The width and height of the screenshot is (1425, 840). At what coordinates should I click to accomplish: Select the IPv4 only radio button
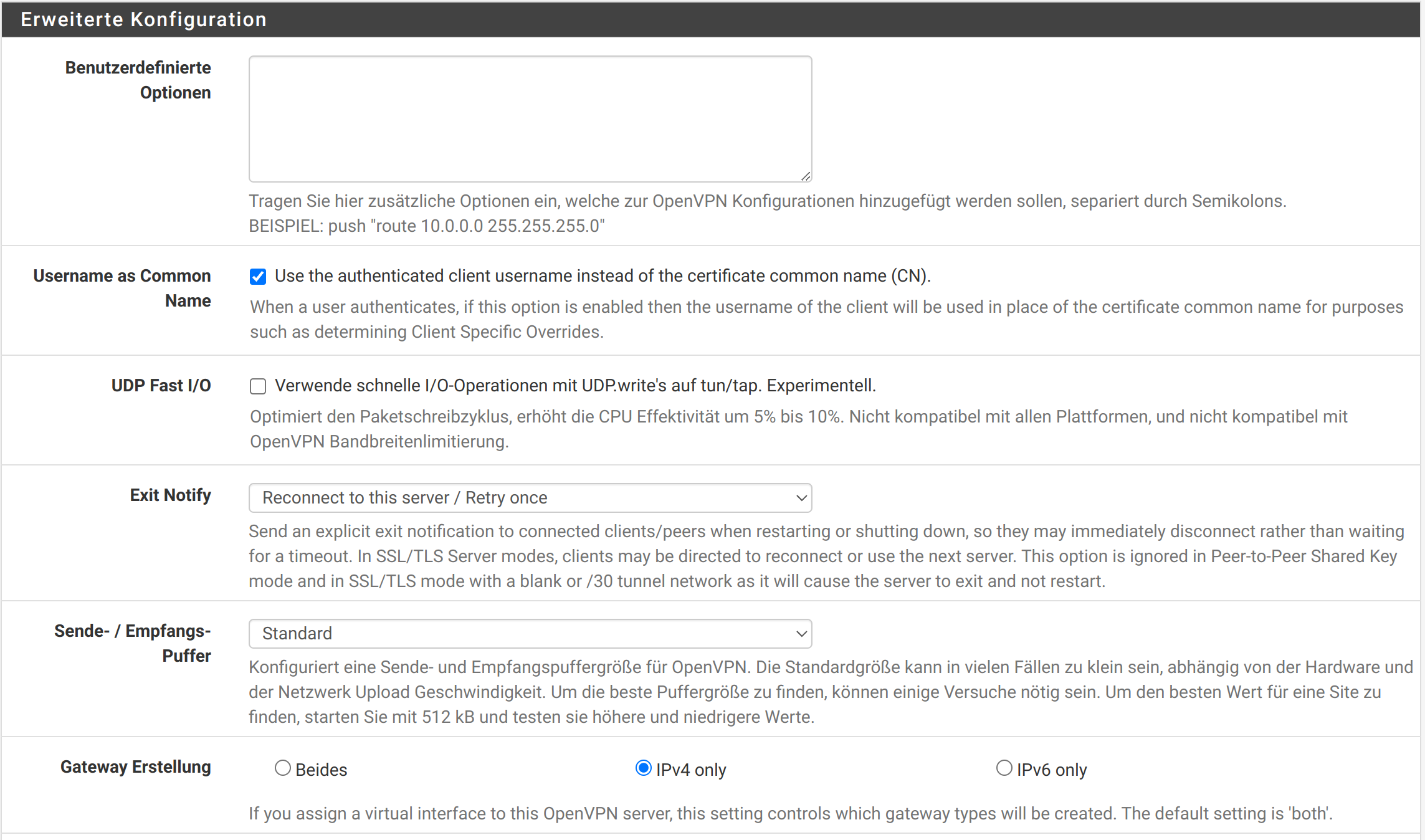point(644,768)
